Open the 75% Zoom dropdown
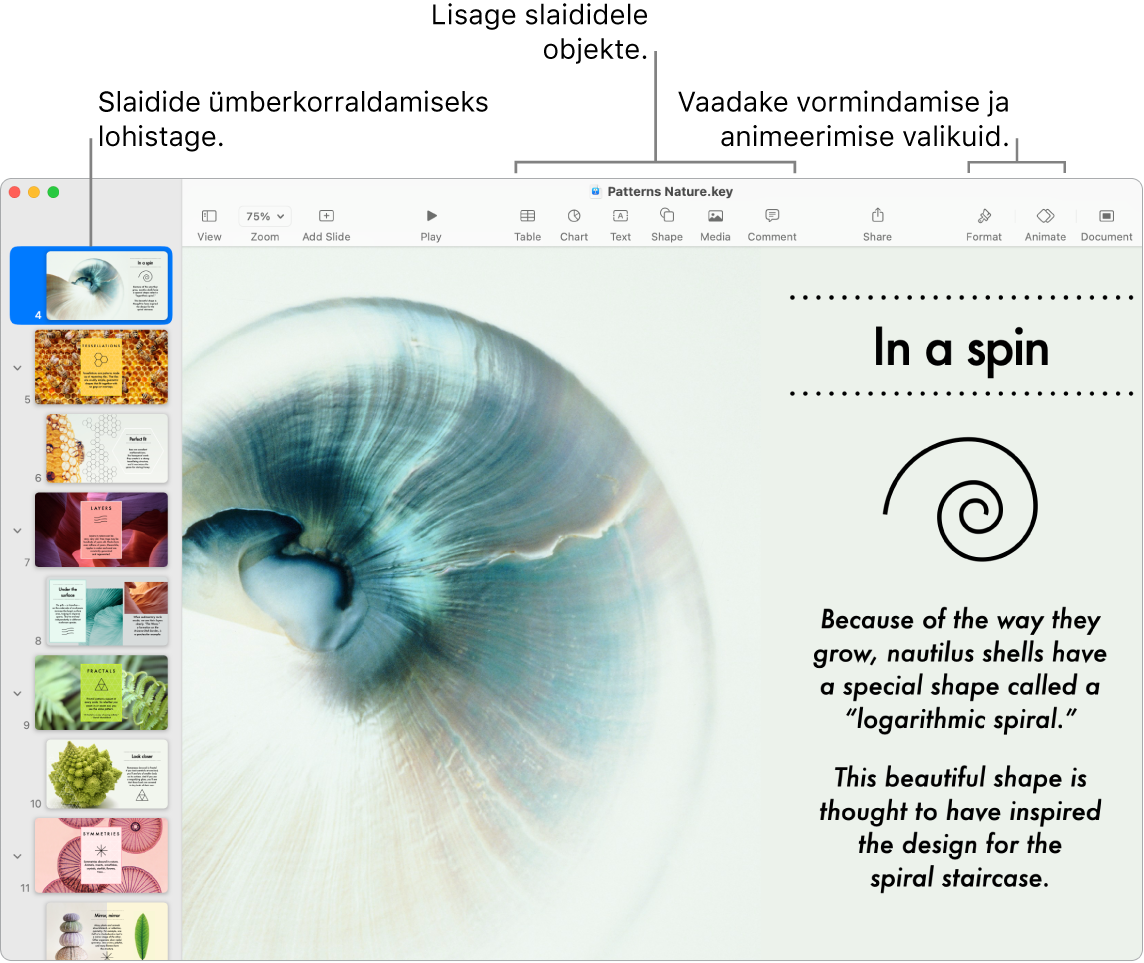 [265, 216]
